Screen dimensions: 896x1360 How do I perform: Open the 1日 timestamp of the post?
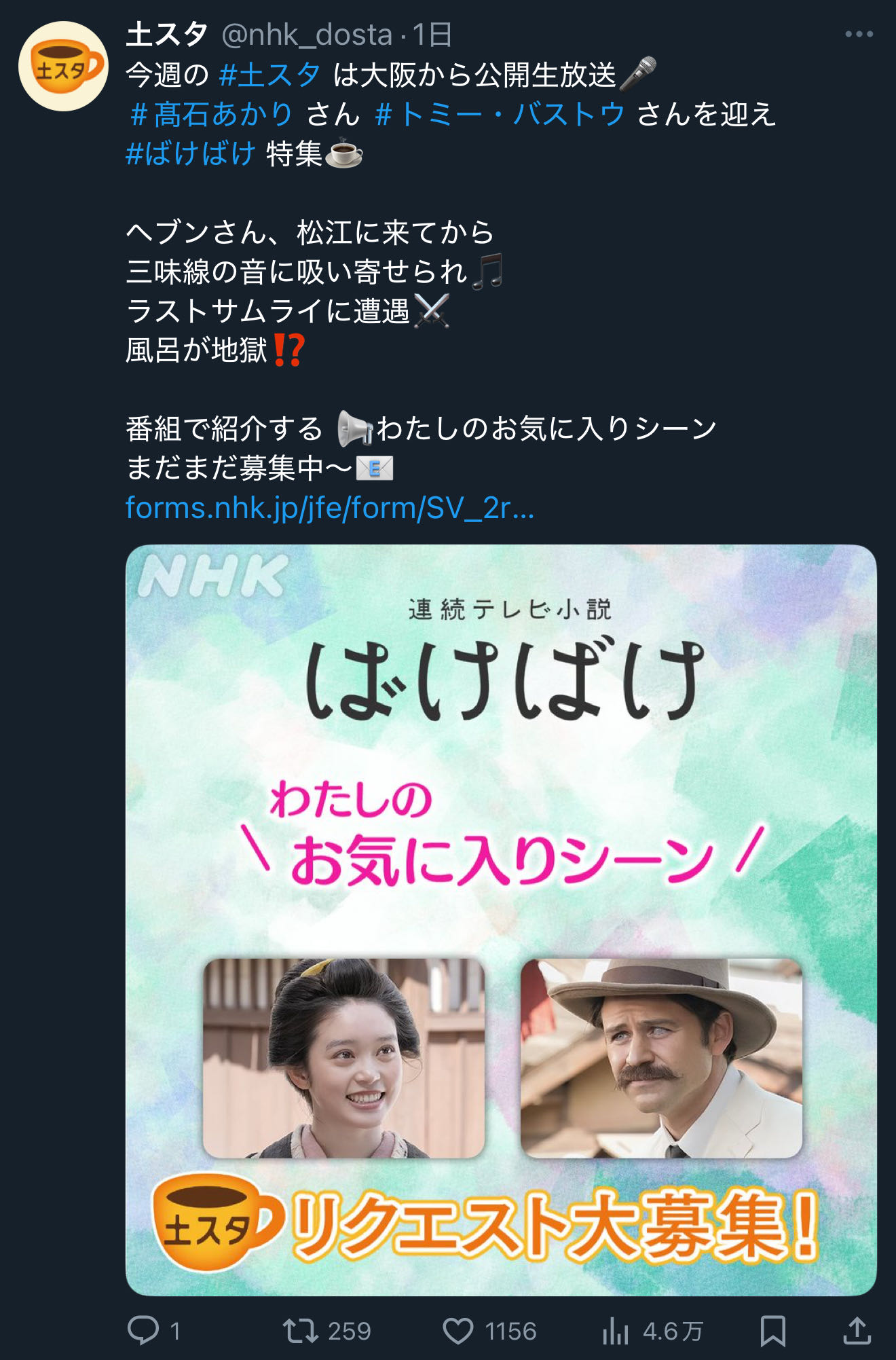(432, 35)
